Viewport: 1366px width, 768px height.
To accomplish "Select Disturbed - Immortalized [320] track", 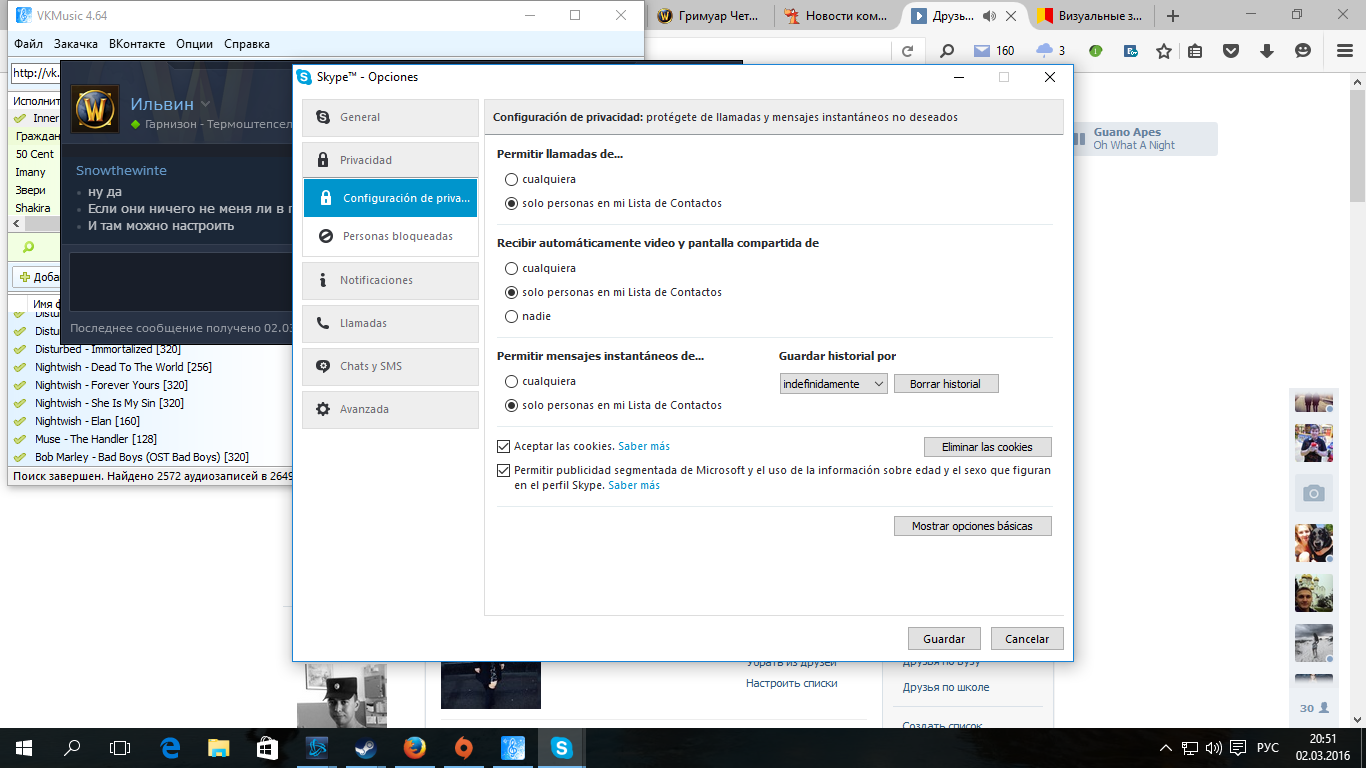I will pyautogui.click(x=108, y=349).
